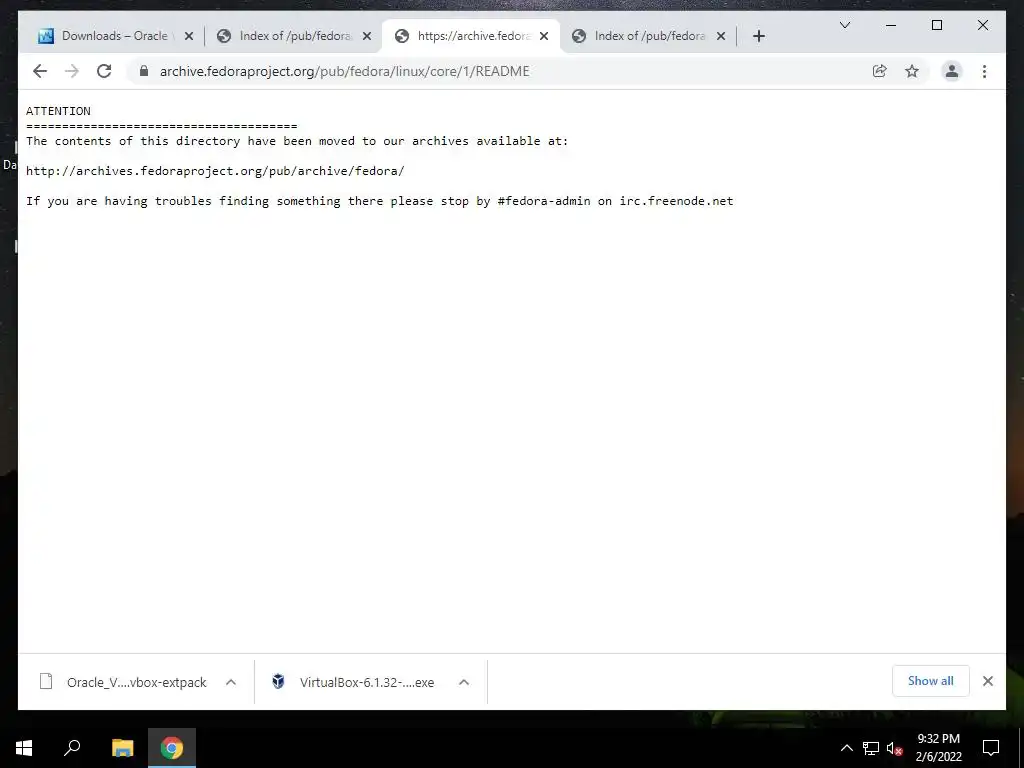Screen dimensions: 1024x768
Task: Reload the README page
Action: click(x=104, y=71)
